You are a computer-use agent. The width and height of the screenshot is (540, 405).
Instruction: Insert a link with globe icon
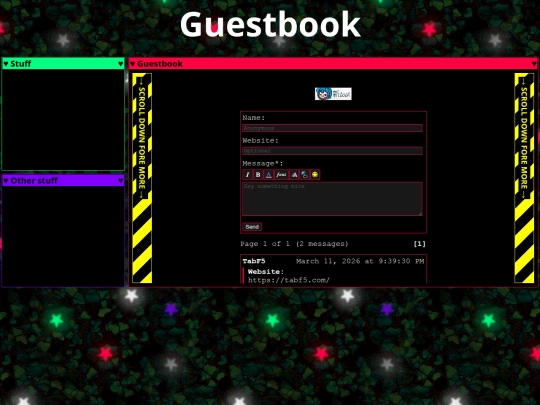304,175
